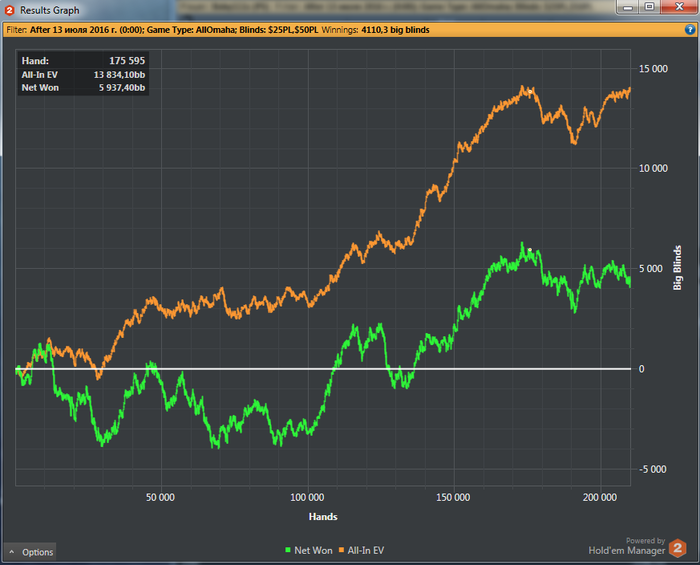Click the Hand 175 595 tooltip value
Image resolution: width=700 pixels, height=565 pixels.
click(x=127, y=61)
